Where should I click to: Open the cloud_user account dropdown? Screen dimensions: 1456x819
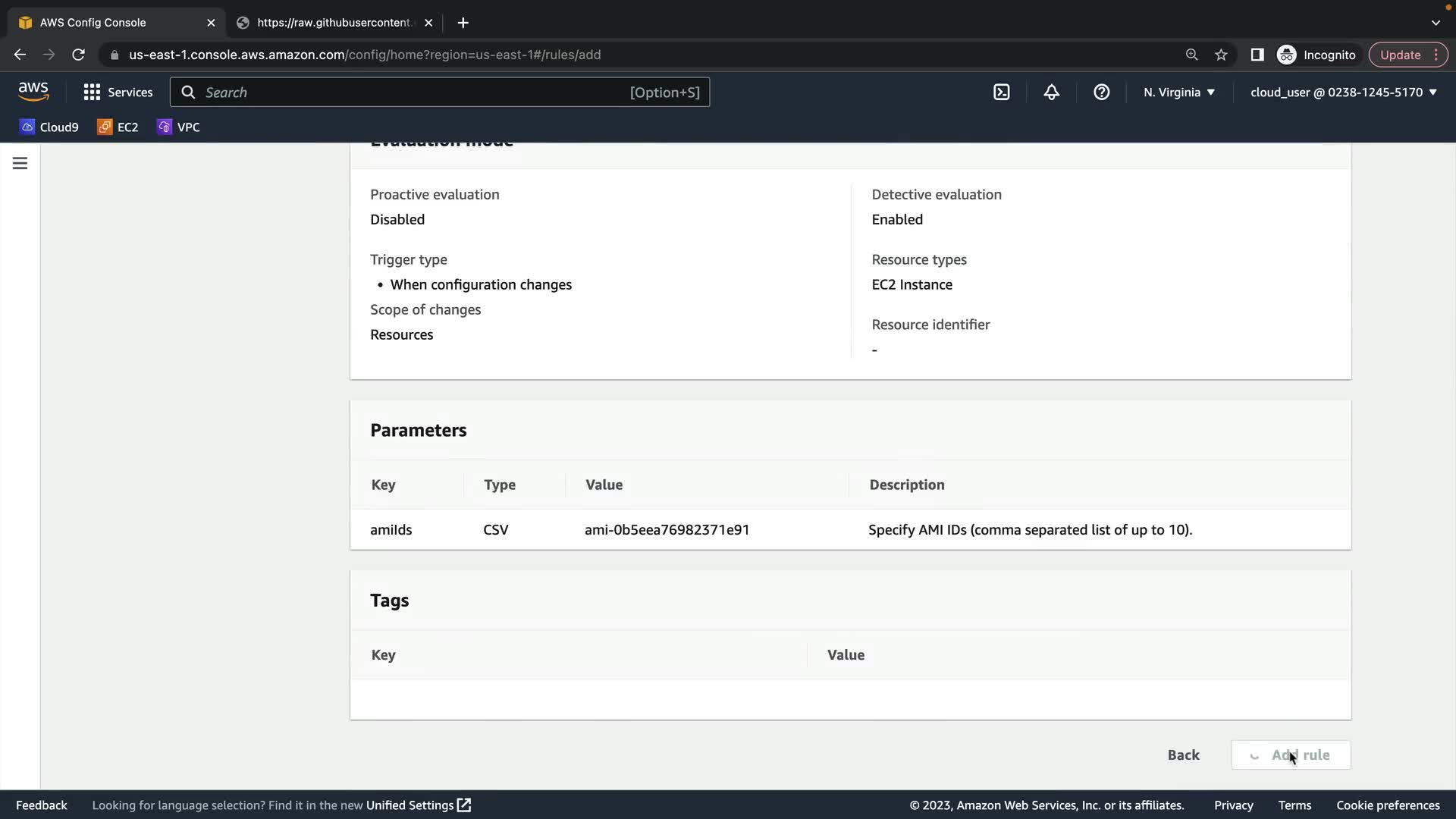(1343, 93)
